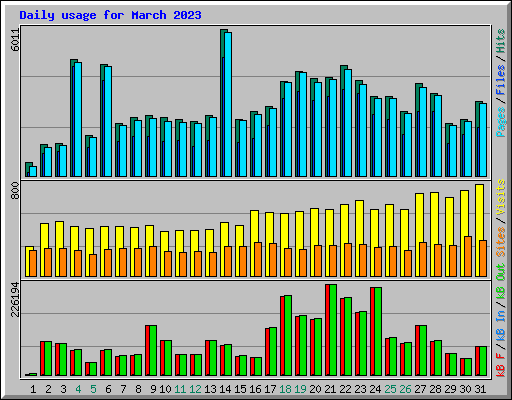
Task: Select day 10 on the x-axis
Action: coord(165,389)
